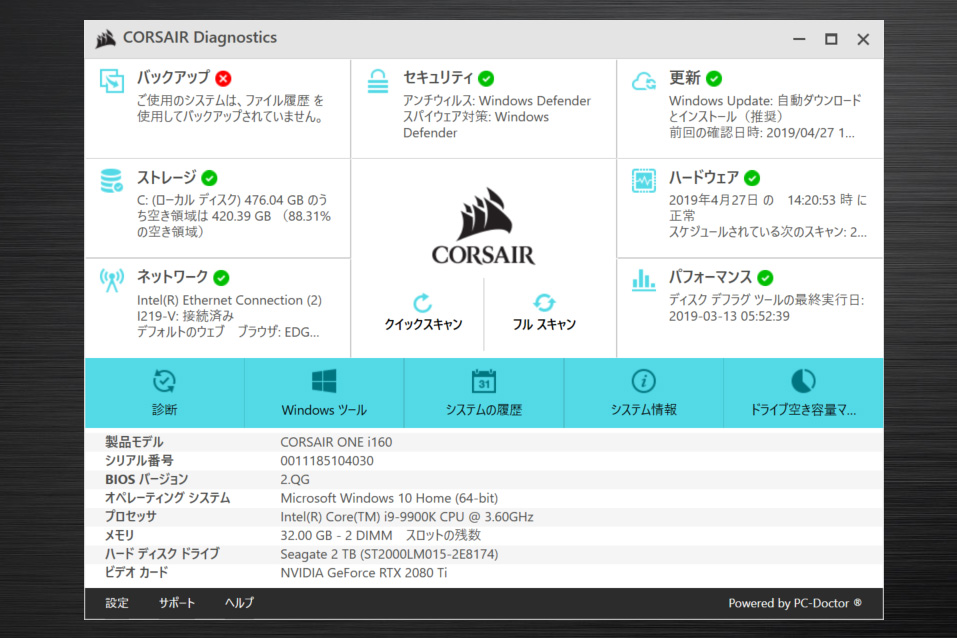Open the ドライブ空き容量マ... tab
957x638 pixels.
tap(803, 393)
